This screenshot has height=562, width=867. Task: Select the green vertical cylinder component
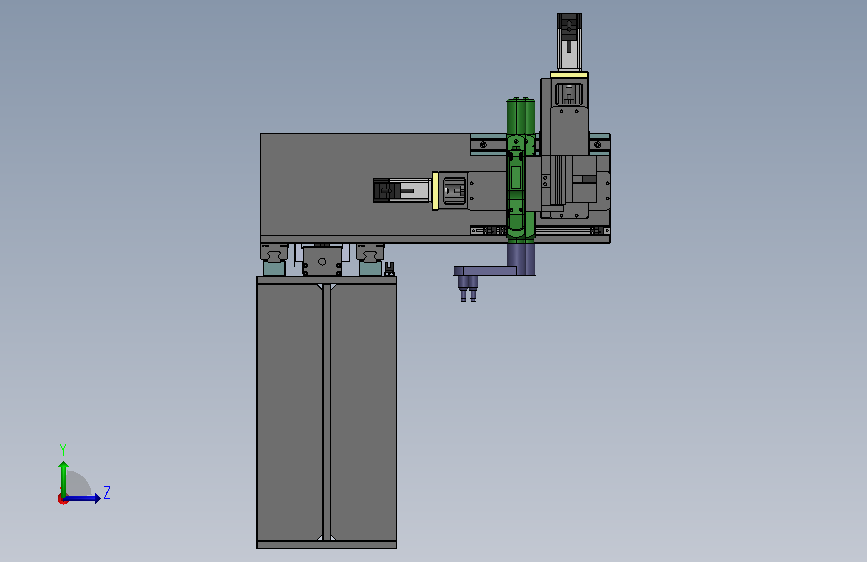520,170
